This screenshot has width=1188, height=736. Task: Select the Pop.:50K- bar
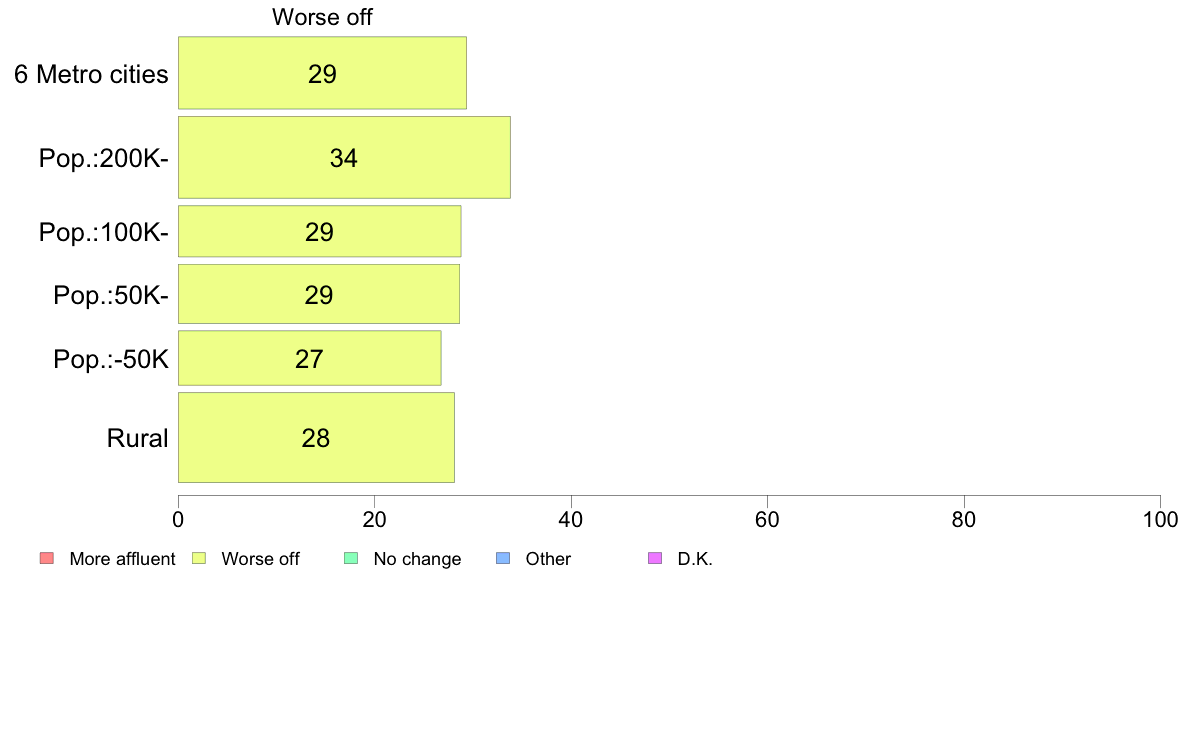[318, 294]
